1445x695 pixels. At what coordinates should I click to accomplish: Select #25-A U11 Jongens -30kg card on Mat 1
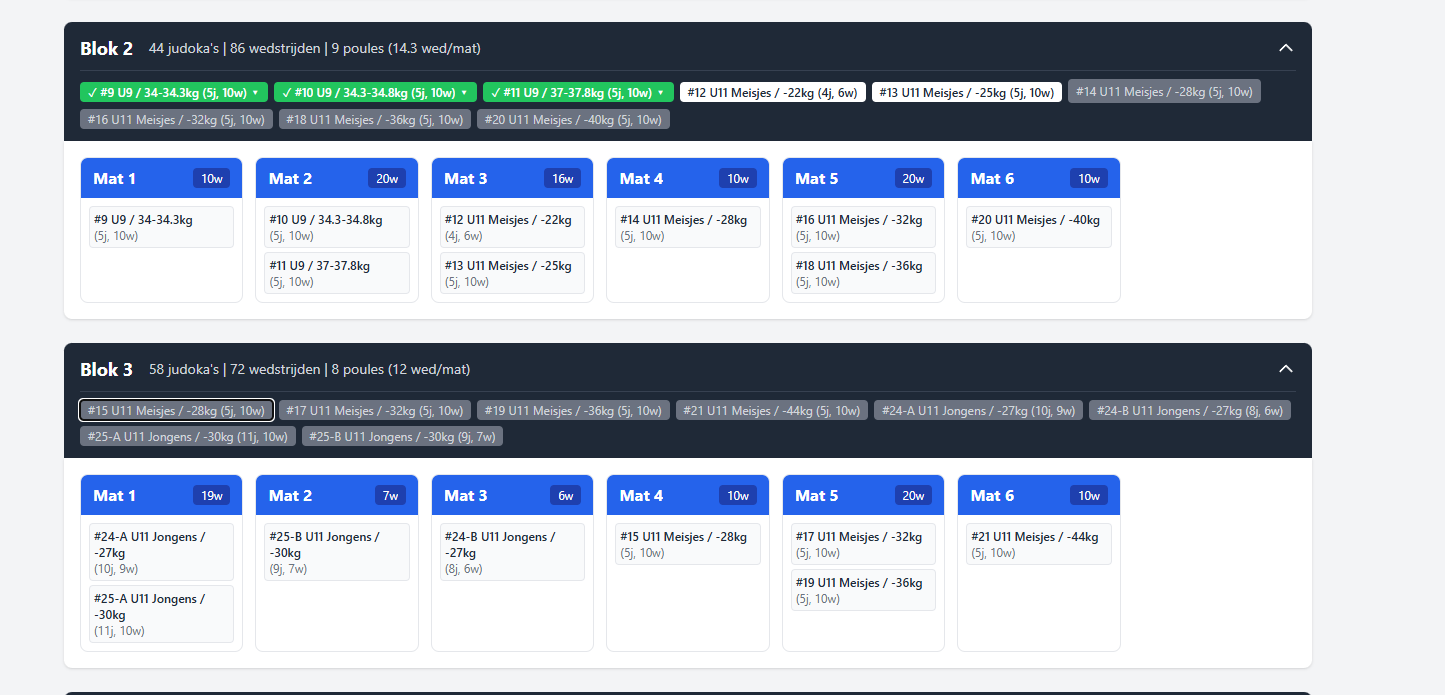point(160,614)
